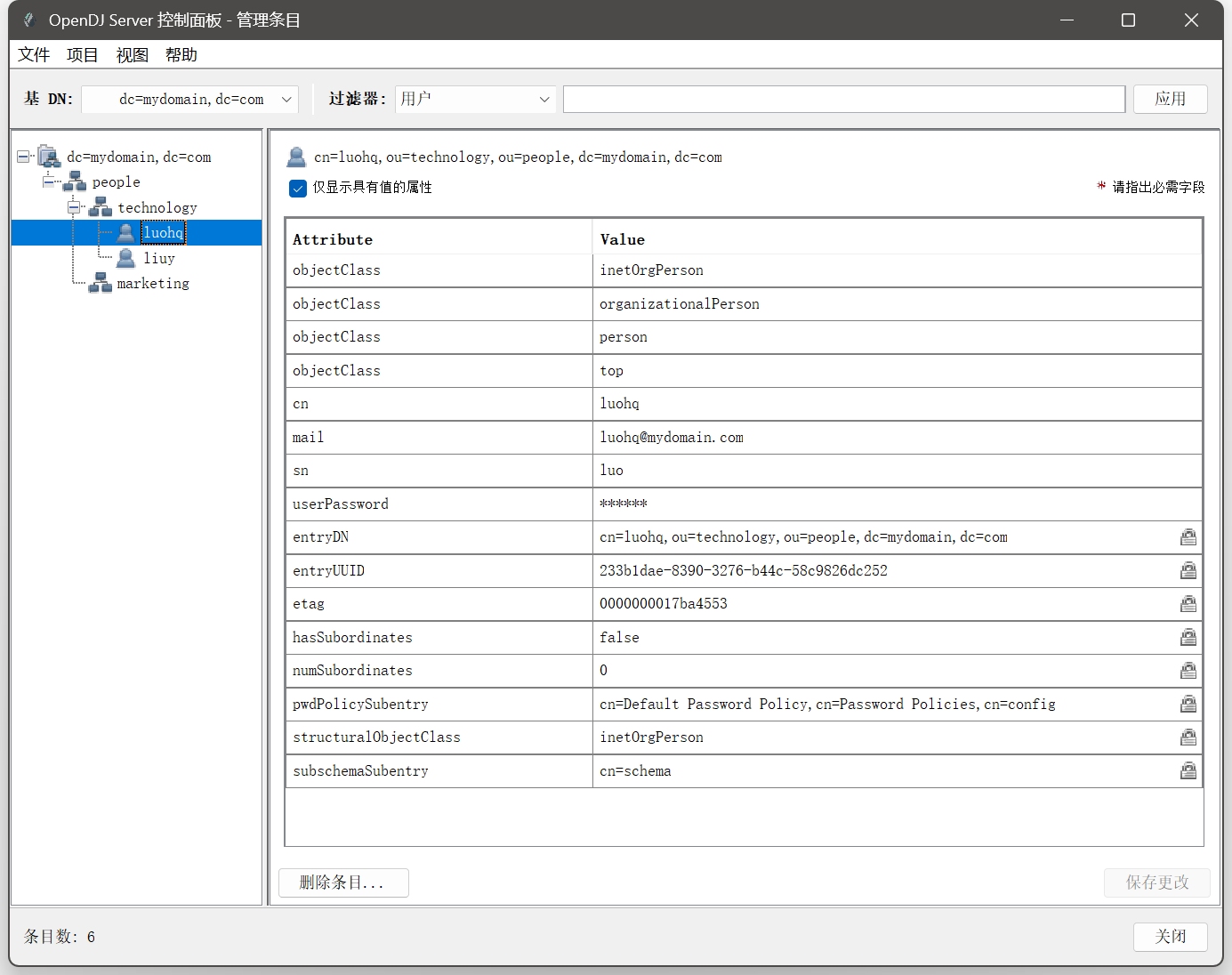Toggle the 仅显示具有值的属性 checkbox

tap(298, 188)
